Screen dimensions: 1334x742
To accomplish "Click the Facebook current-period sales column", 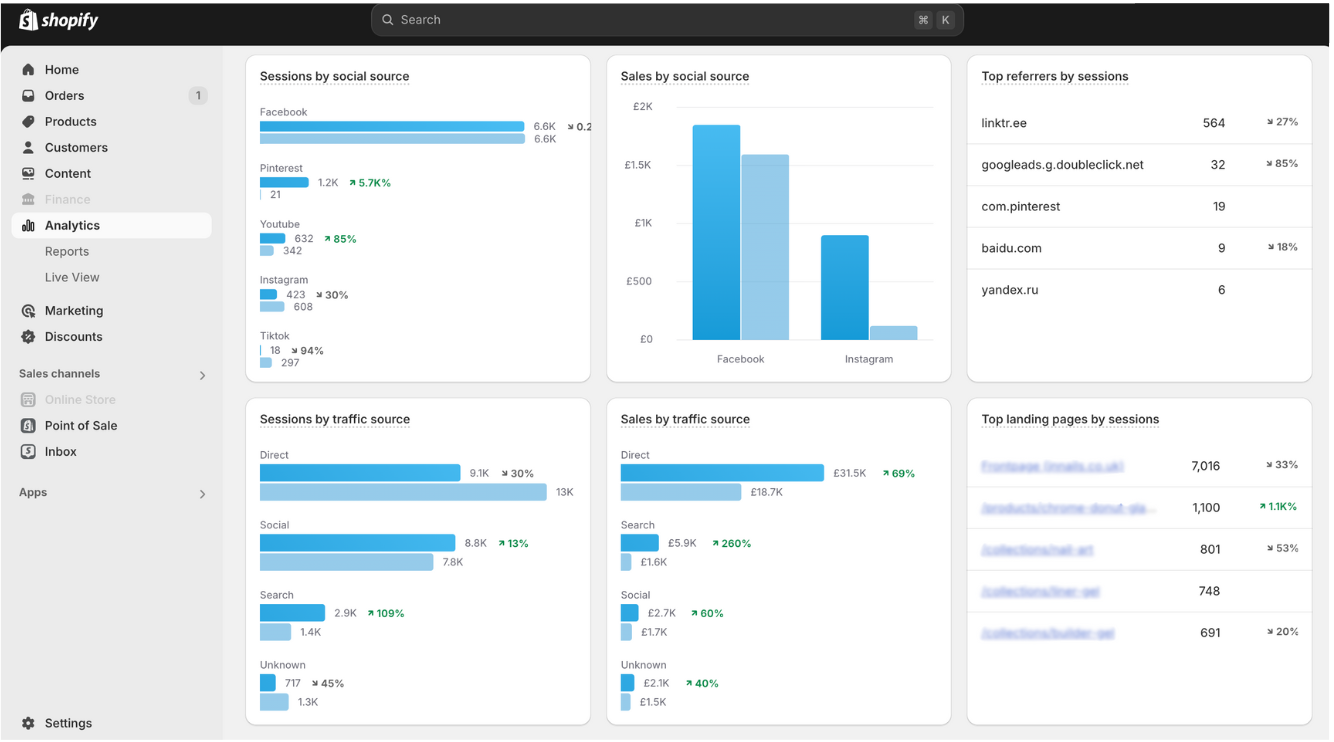I will click(x=716, y=233).
